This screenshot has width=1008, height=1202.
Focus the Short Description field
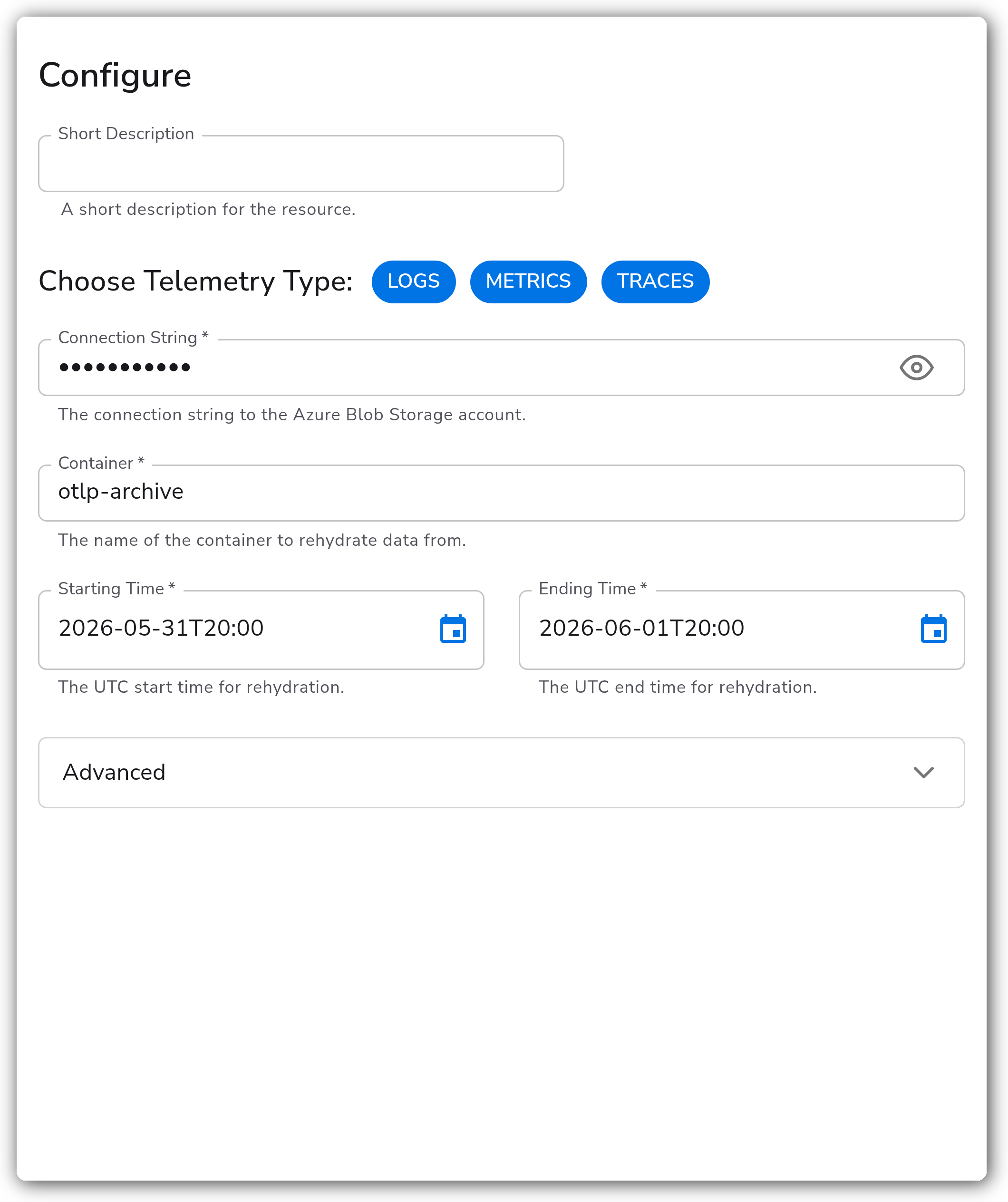[x=300, y=164]
